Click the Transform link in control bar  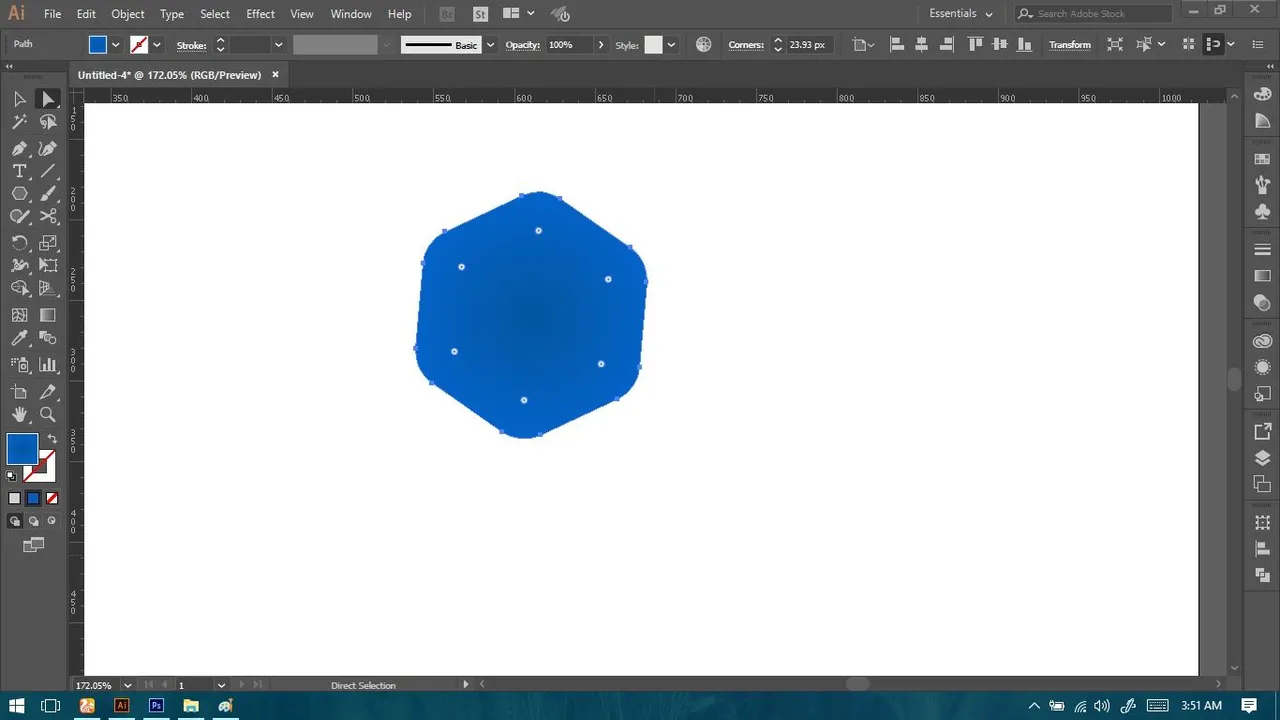1070,45
